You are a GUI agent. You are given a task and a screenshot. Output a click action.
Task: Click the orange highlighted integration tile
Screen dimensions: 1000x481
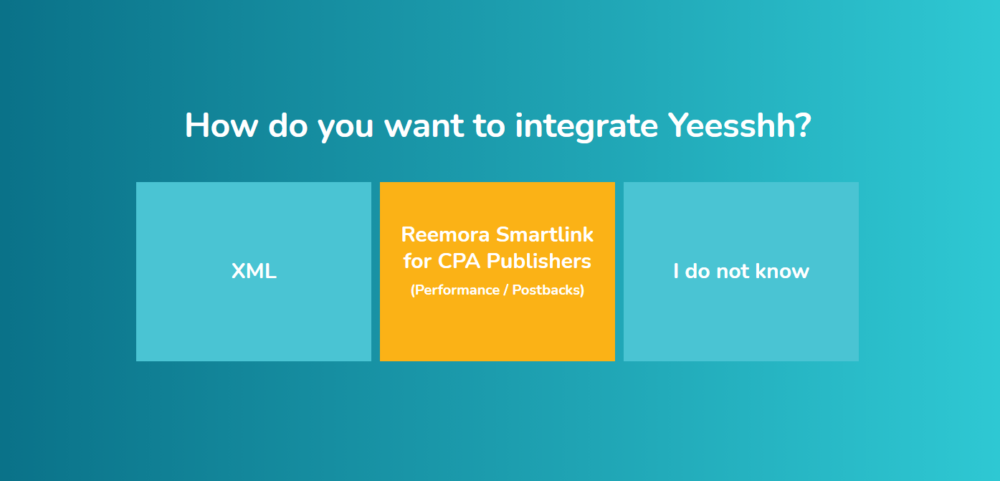click(497, 271)
